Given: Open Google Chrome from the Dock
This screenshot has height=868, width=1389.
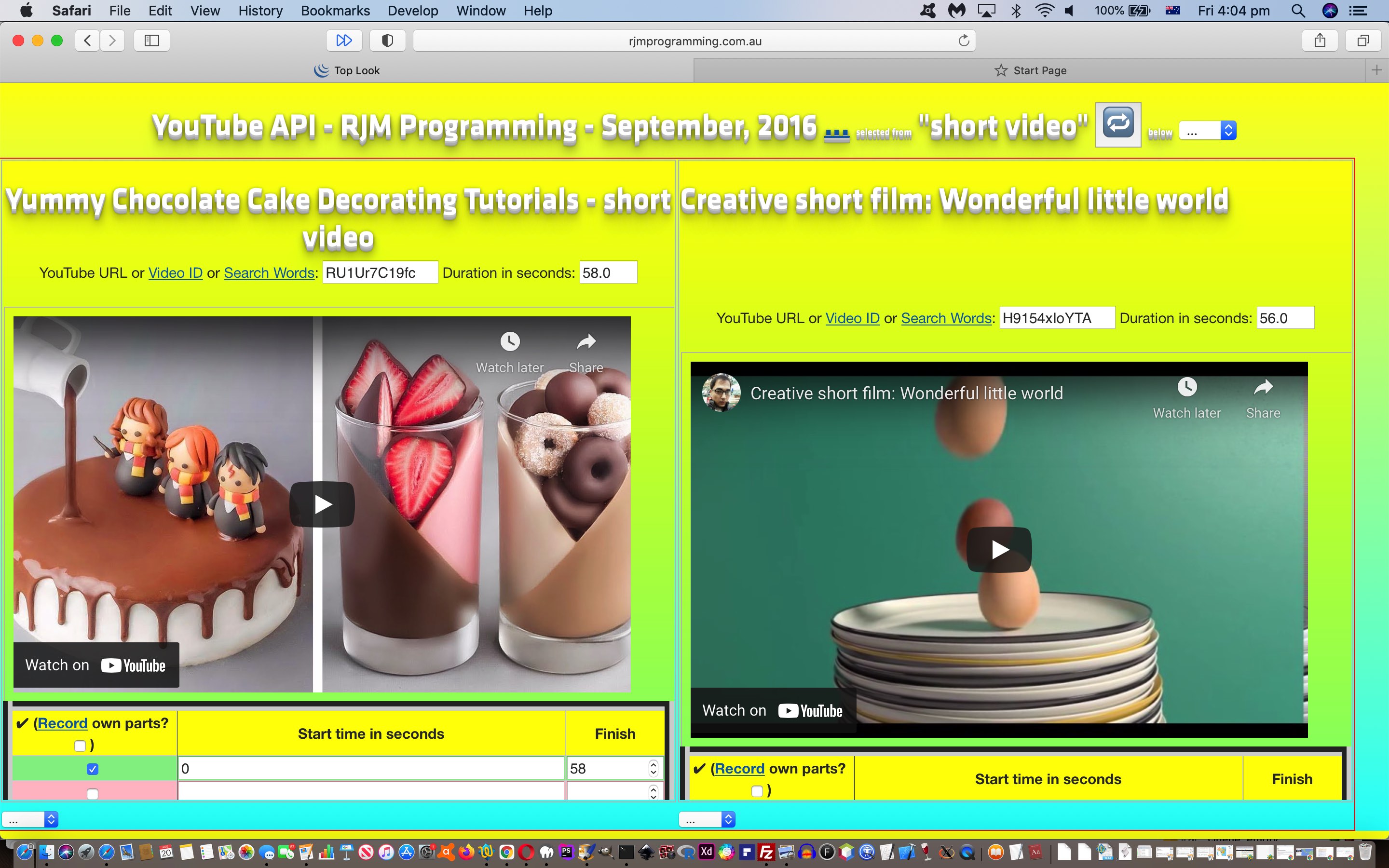Looking at the screenshot, I should point(506,852).
